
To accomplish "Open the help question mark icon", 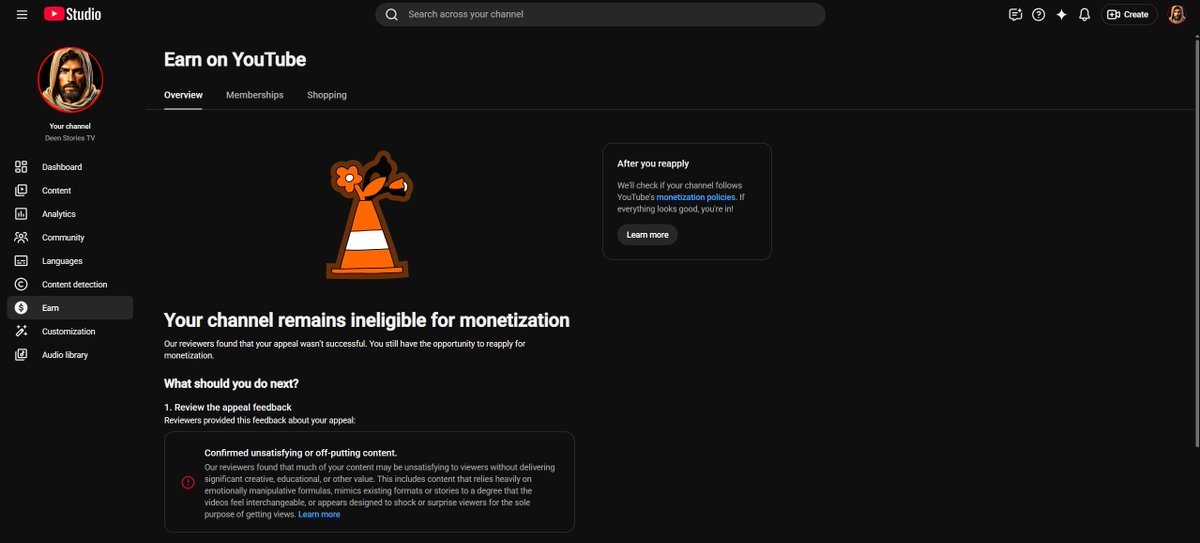I will click(x=1039, y=14).
